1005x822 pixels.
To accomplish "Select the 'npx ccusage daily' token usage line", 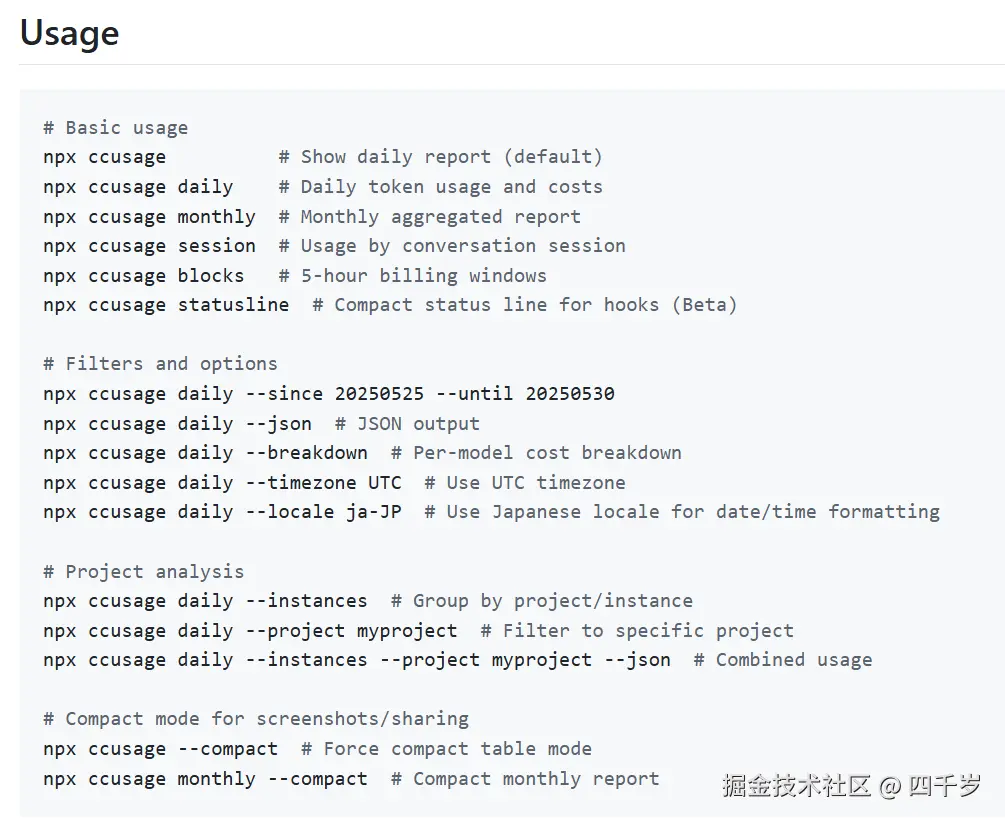I will [138, 187].
